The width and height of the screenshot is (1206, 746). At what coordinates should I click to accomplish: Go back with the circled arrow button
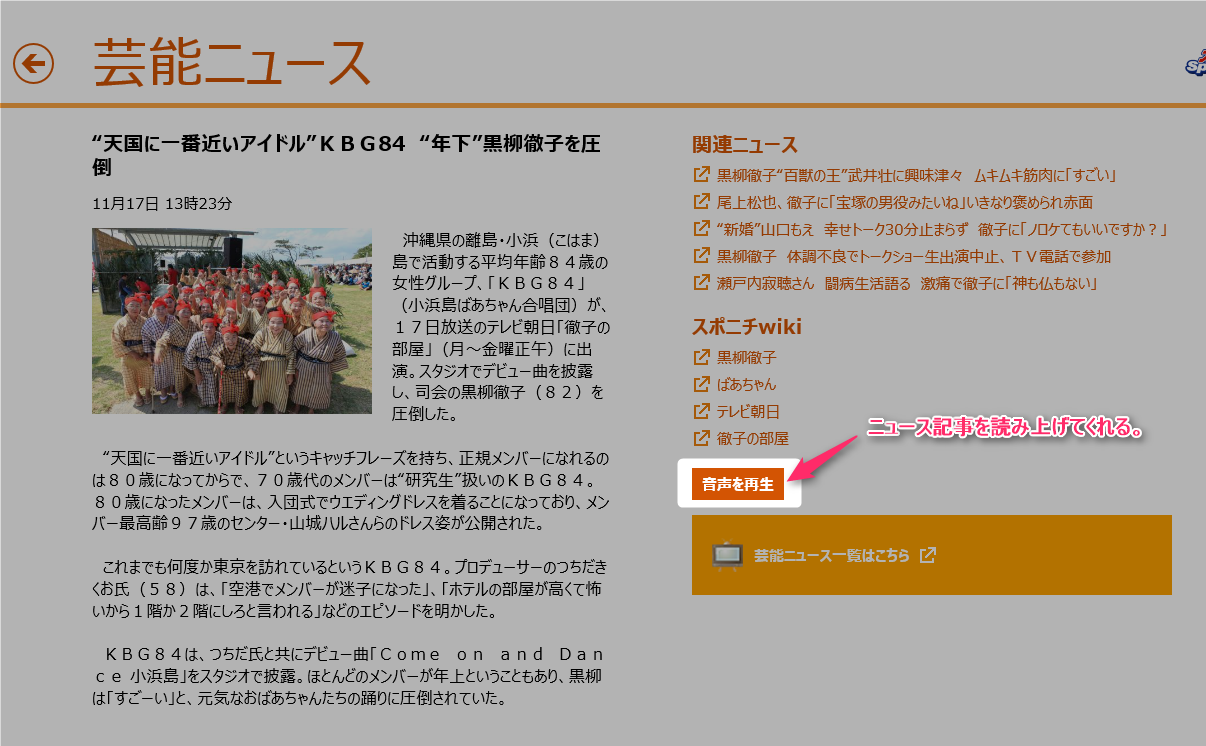coord(33,64)
